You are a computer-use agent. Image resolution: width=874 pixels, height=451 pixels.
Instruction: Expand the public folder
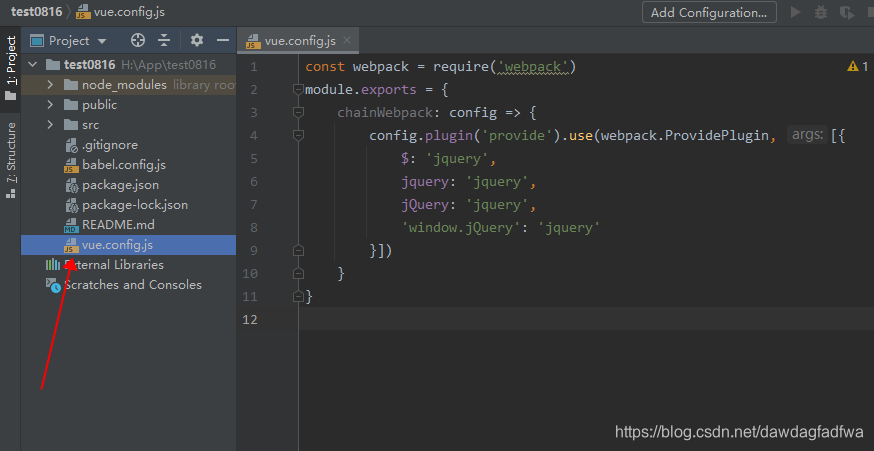[50, 105]
